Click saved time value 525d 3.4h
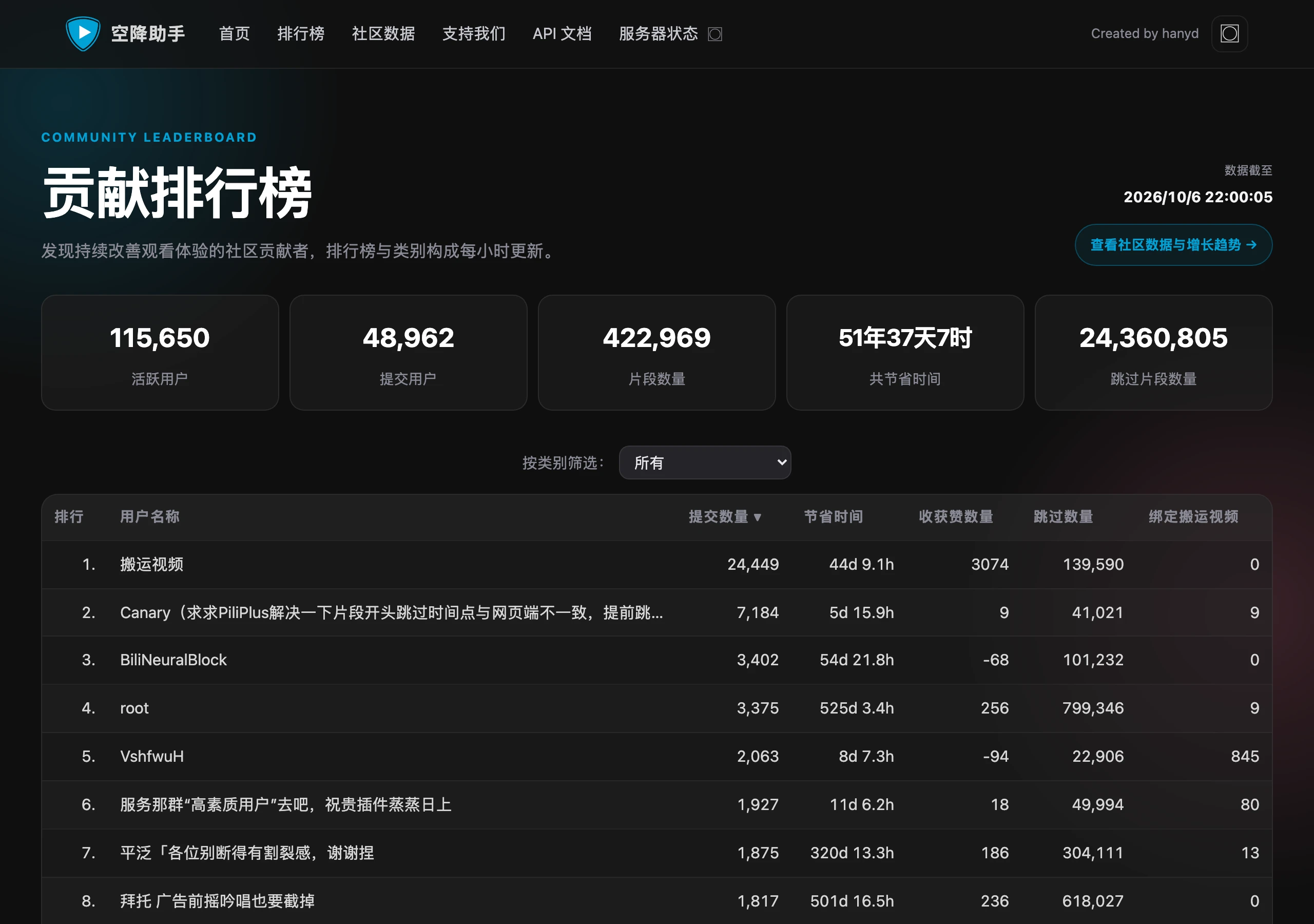Image resolution: width=1314 pixels, height=924 pixels. click(x=857, y=708)
